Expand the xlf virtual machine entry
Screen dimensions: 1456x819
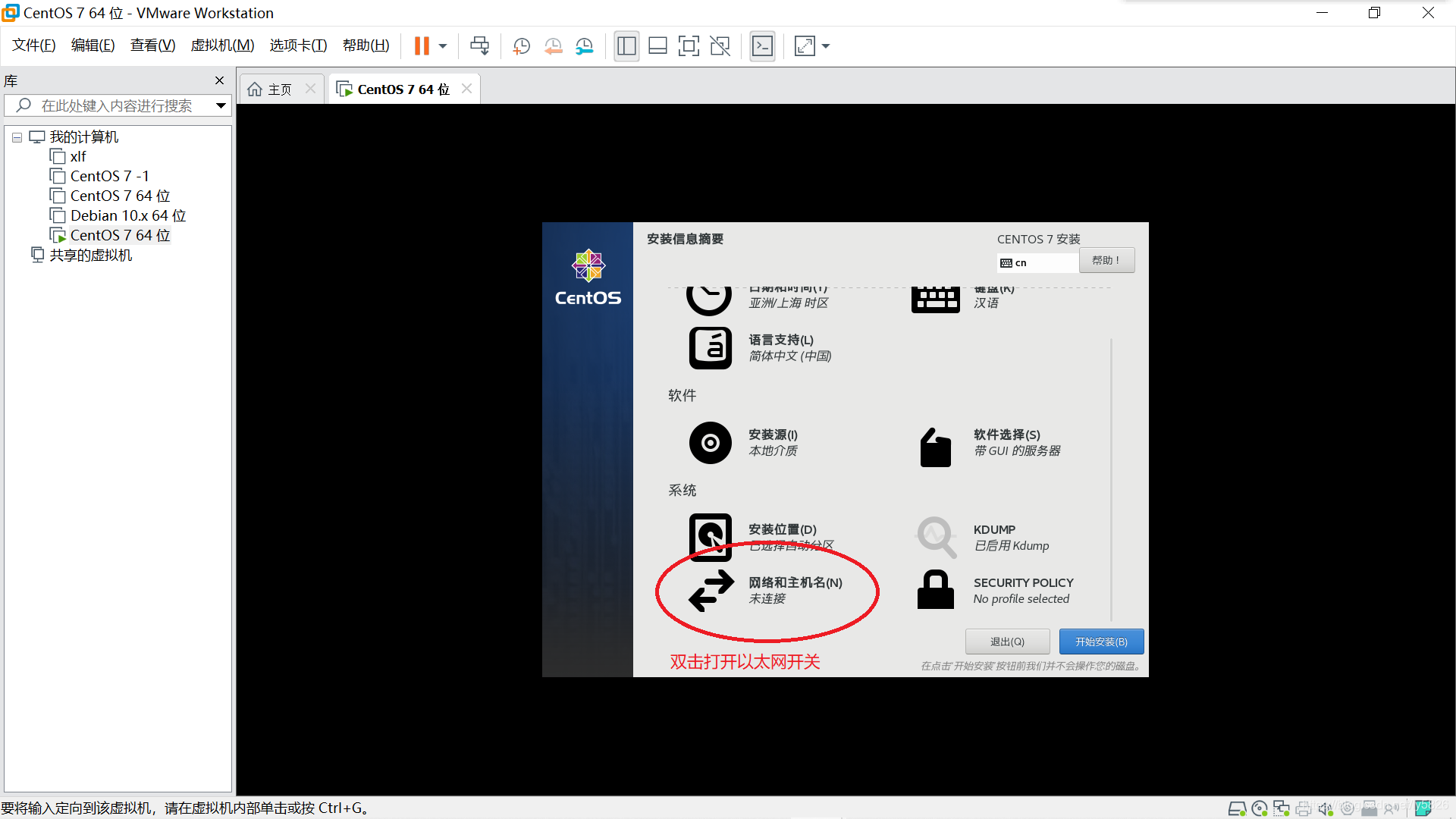pos(78,156)
